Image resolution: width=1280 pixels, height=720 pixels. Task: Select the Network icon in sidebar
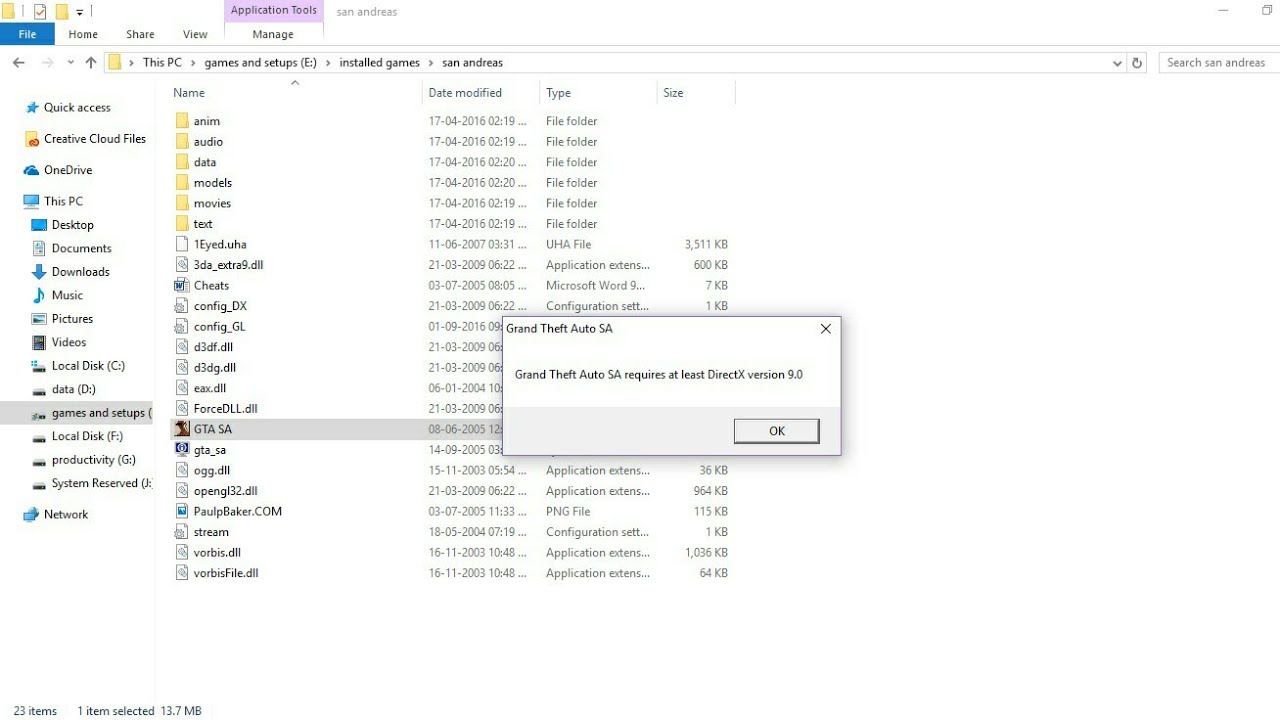pyautogui.click(x=31, y=514)
